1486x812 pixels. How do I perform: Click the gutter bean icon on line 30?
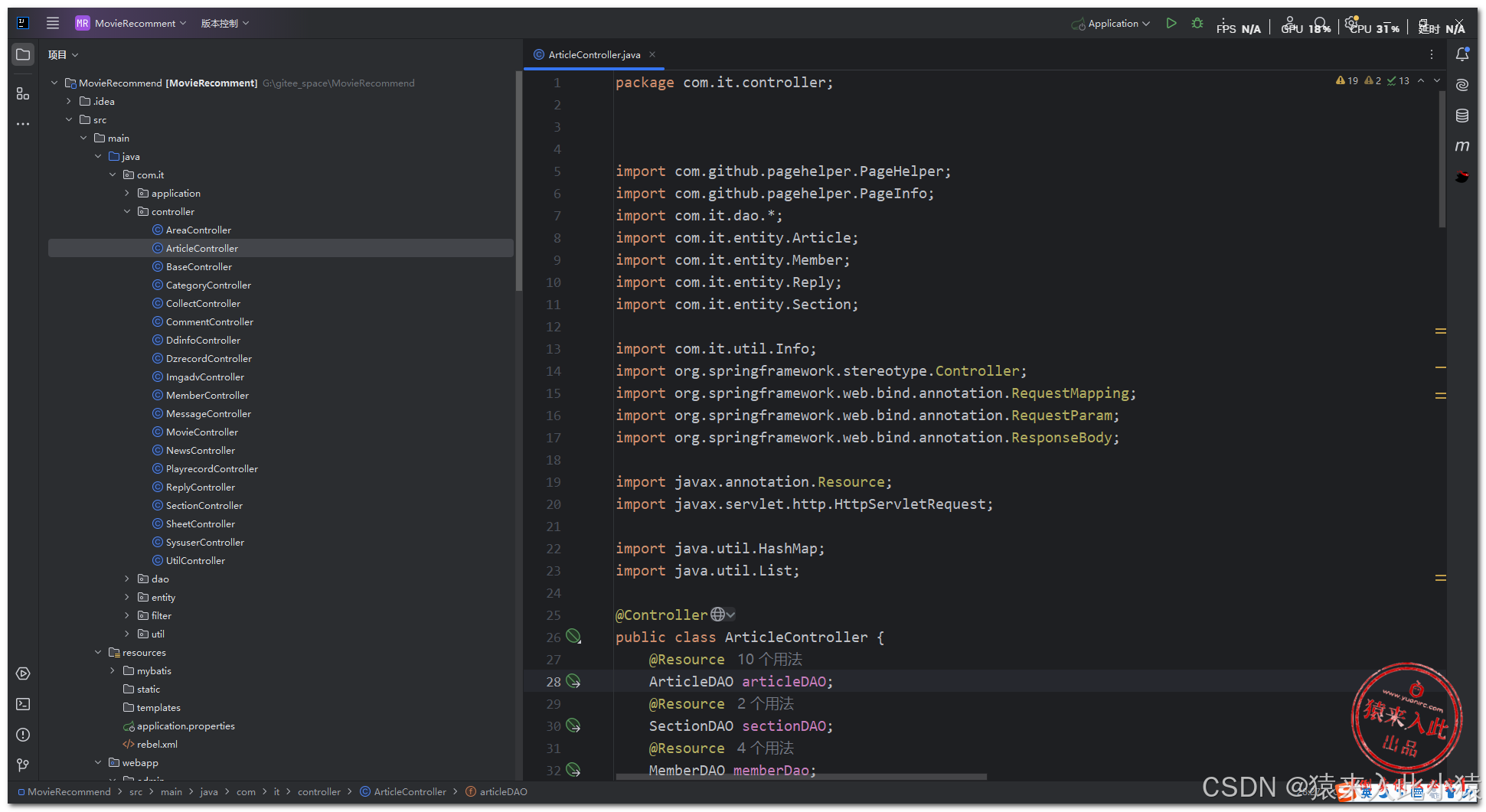click(x=573, y=725)
